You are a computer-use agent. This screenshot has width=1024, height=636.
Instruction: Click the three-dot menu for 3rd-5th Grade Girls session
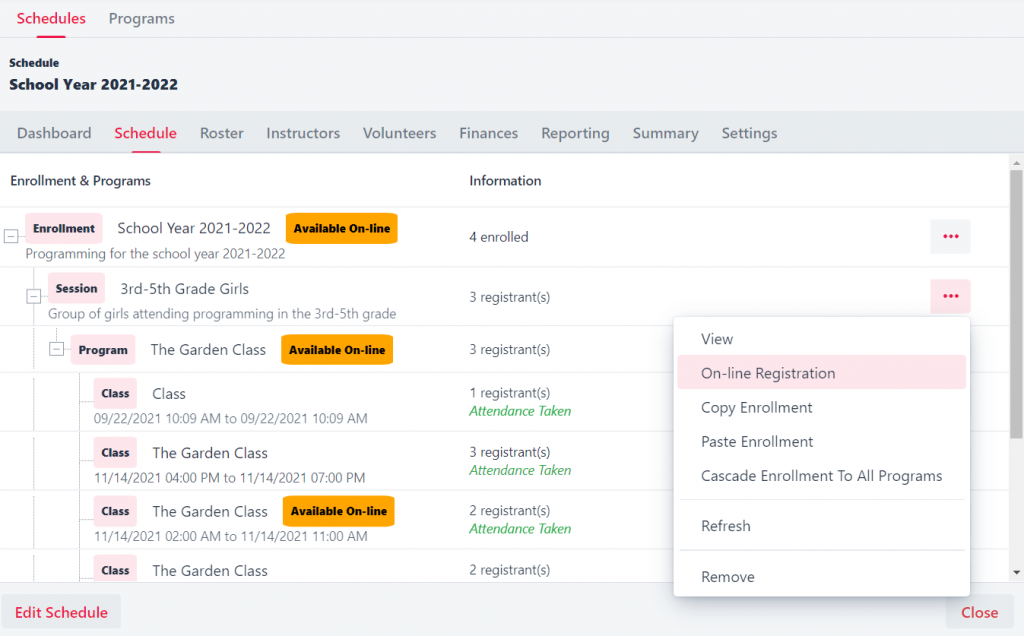point(950,296)
